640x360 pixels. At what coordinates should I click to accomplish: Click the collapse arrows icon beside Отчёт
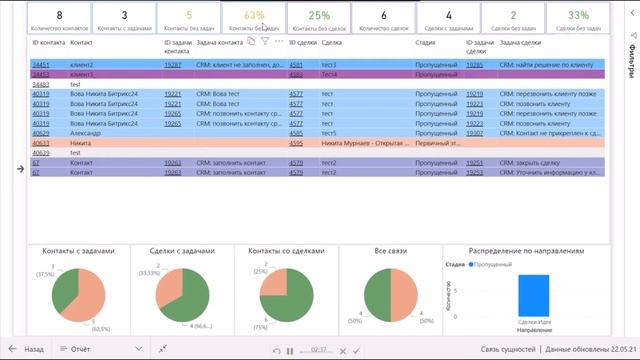pyautogui.click(x=162, y=349)
